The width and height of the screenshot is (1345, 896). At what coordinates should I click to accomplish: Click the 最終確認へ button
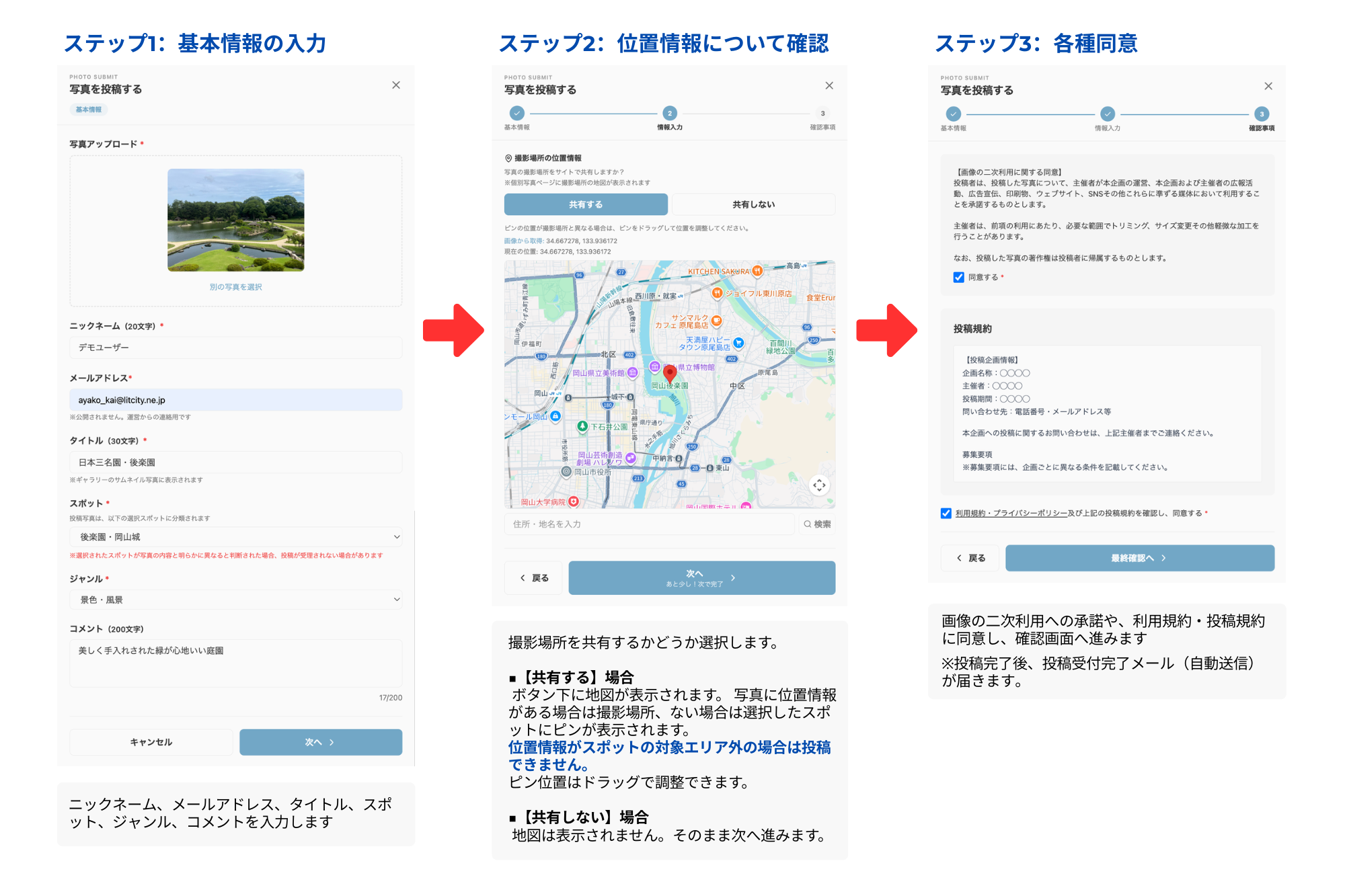point(1140,558)
